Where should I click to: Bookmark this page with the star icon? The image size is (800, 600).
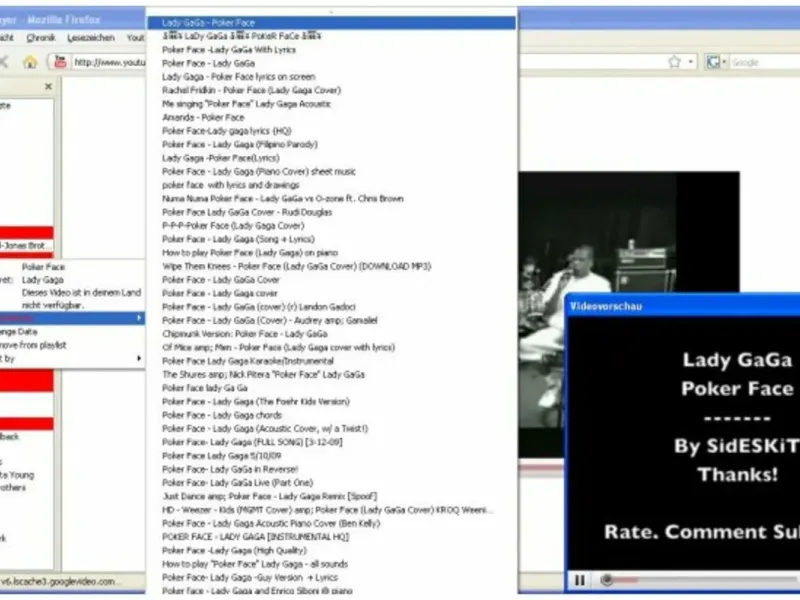tap(674, 62)
